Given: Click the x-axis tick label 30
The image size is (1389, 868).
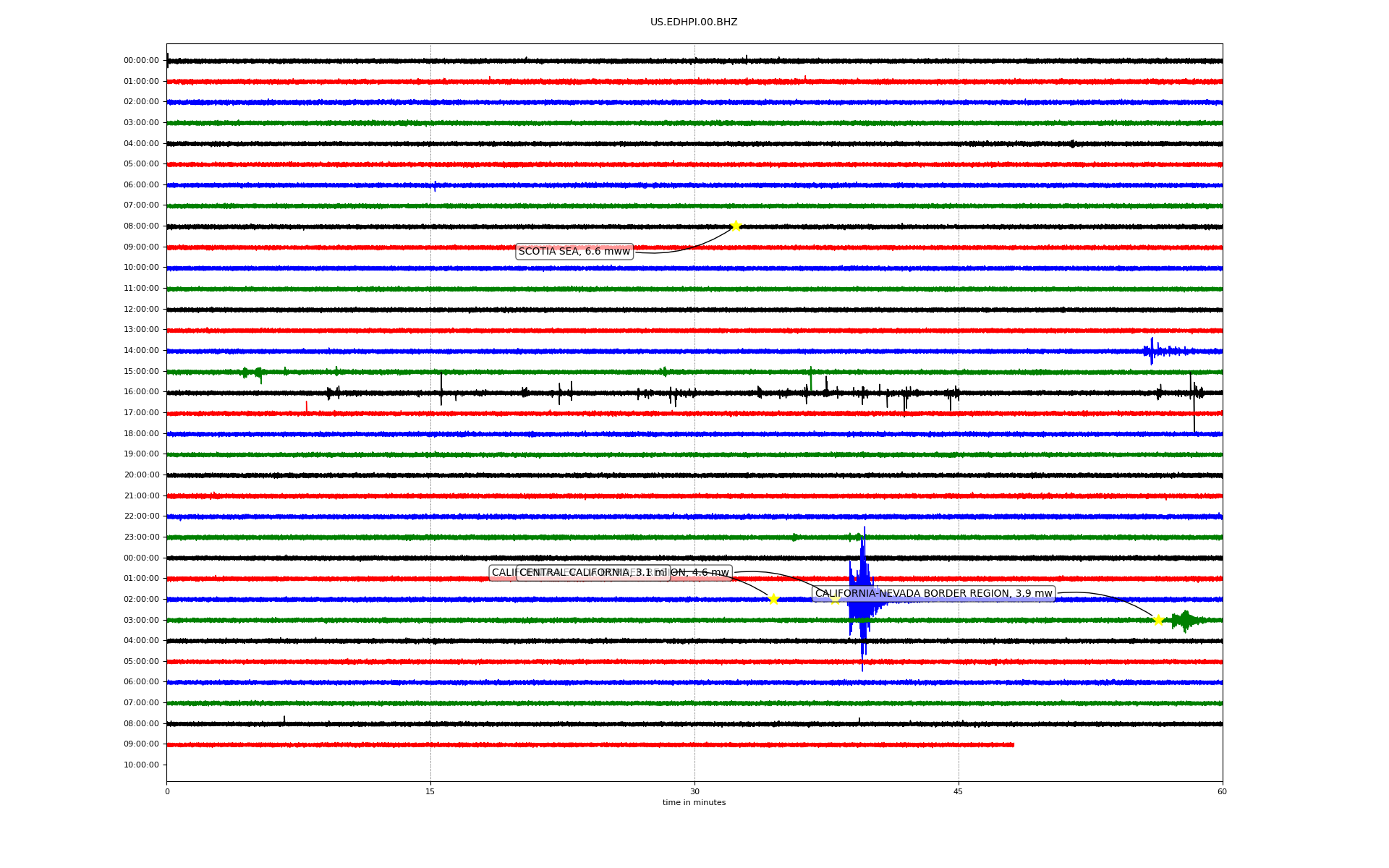Looking at the screenshot, I should [694, 791].
